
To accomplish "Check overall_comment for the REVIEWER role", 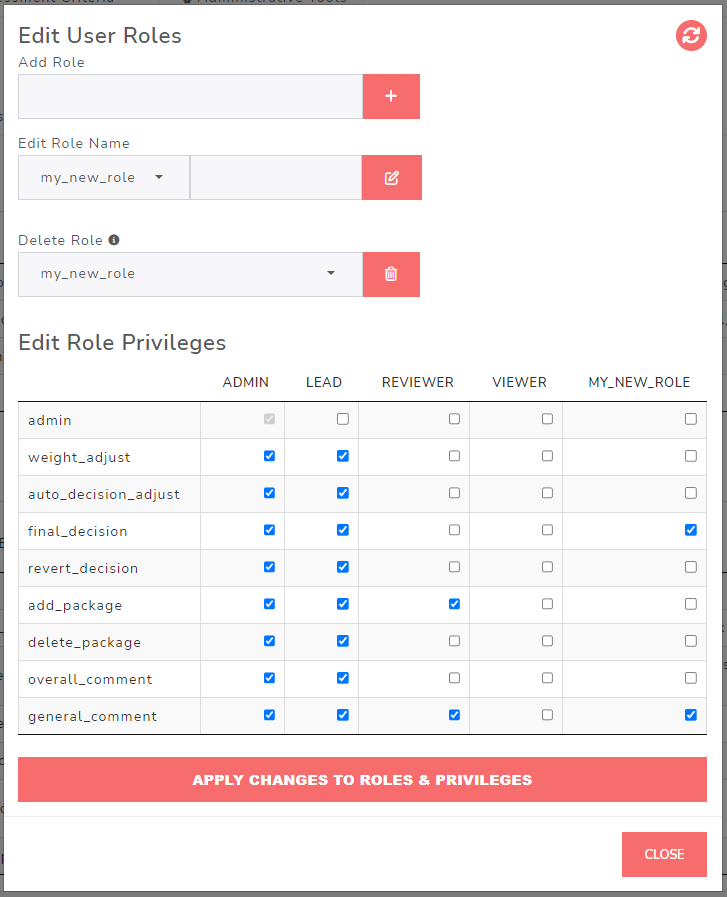I will coord(454,678).
